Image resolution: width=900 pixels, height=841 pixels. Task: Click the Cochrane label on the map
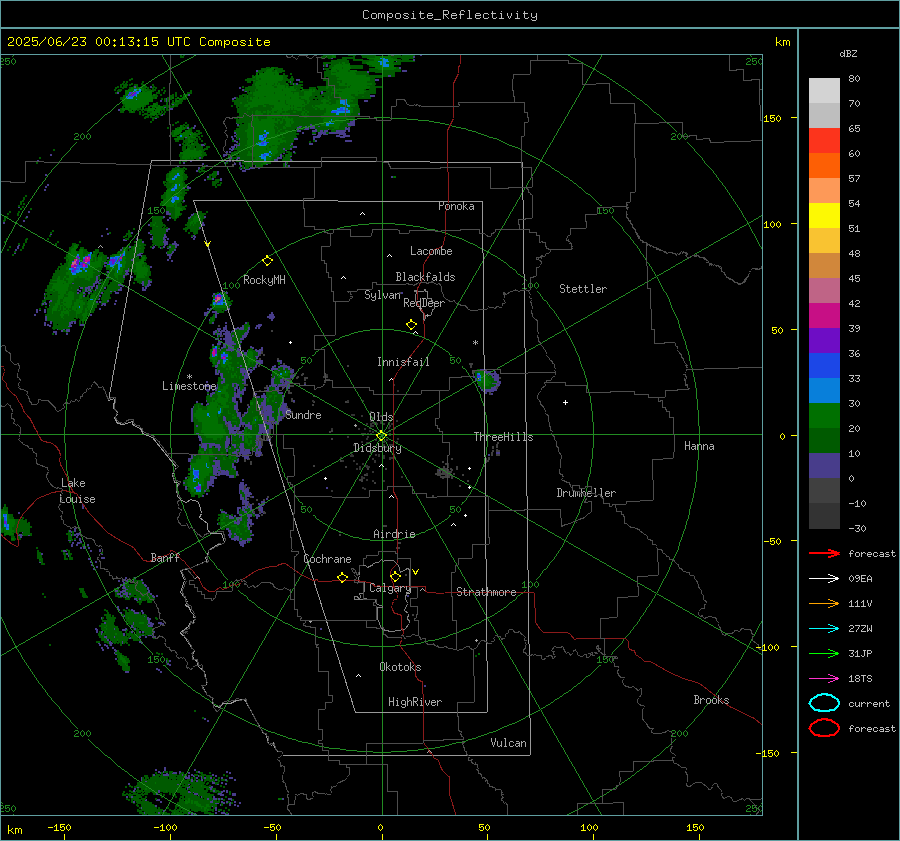(x=327, y=559)
